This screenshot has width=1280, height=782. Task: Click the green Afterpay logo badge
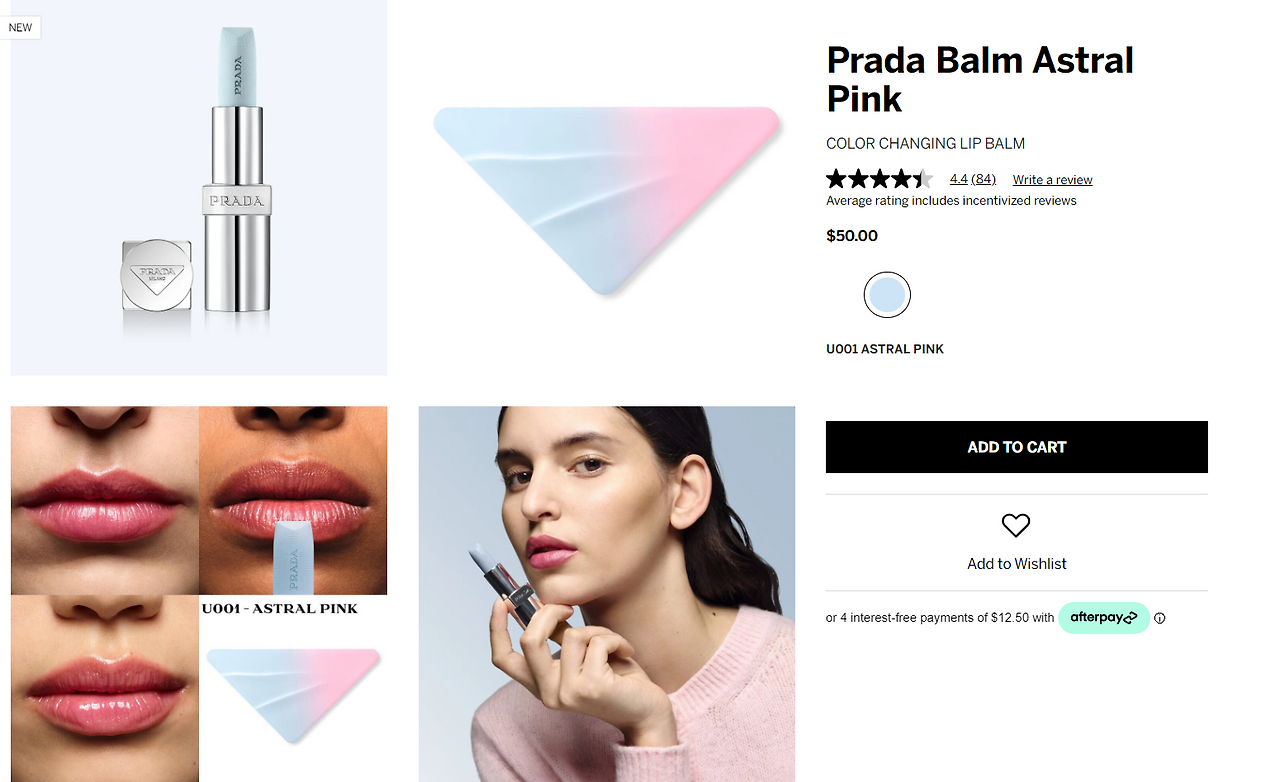coord(1104,617)
